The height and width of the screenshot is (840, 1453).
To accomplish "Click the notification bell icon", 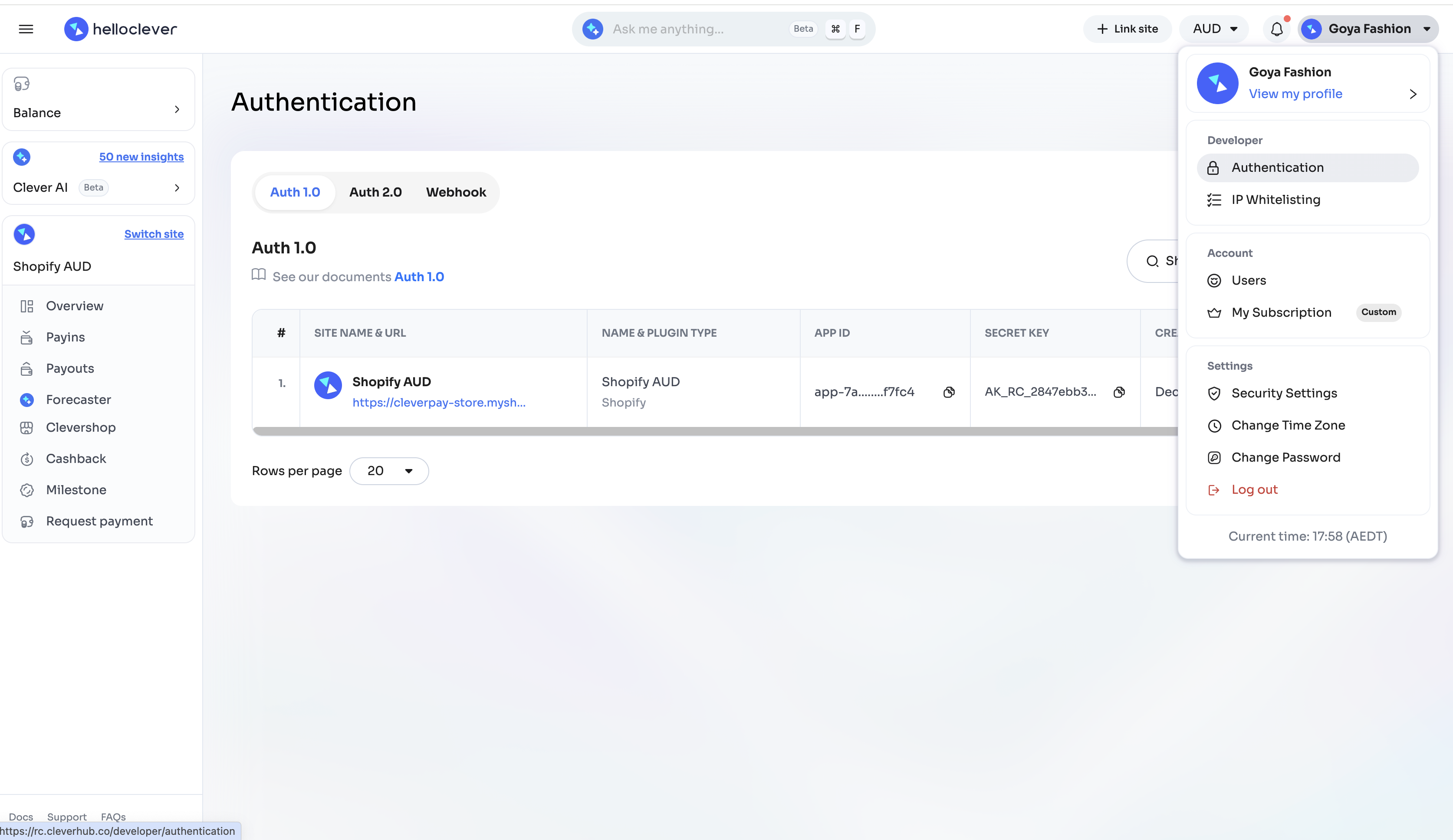I will click(x=1276, y=29).
